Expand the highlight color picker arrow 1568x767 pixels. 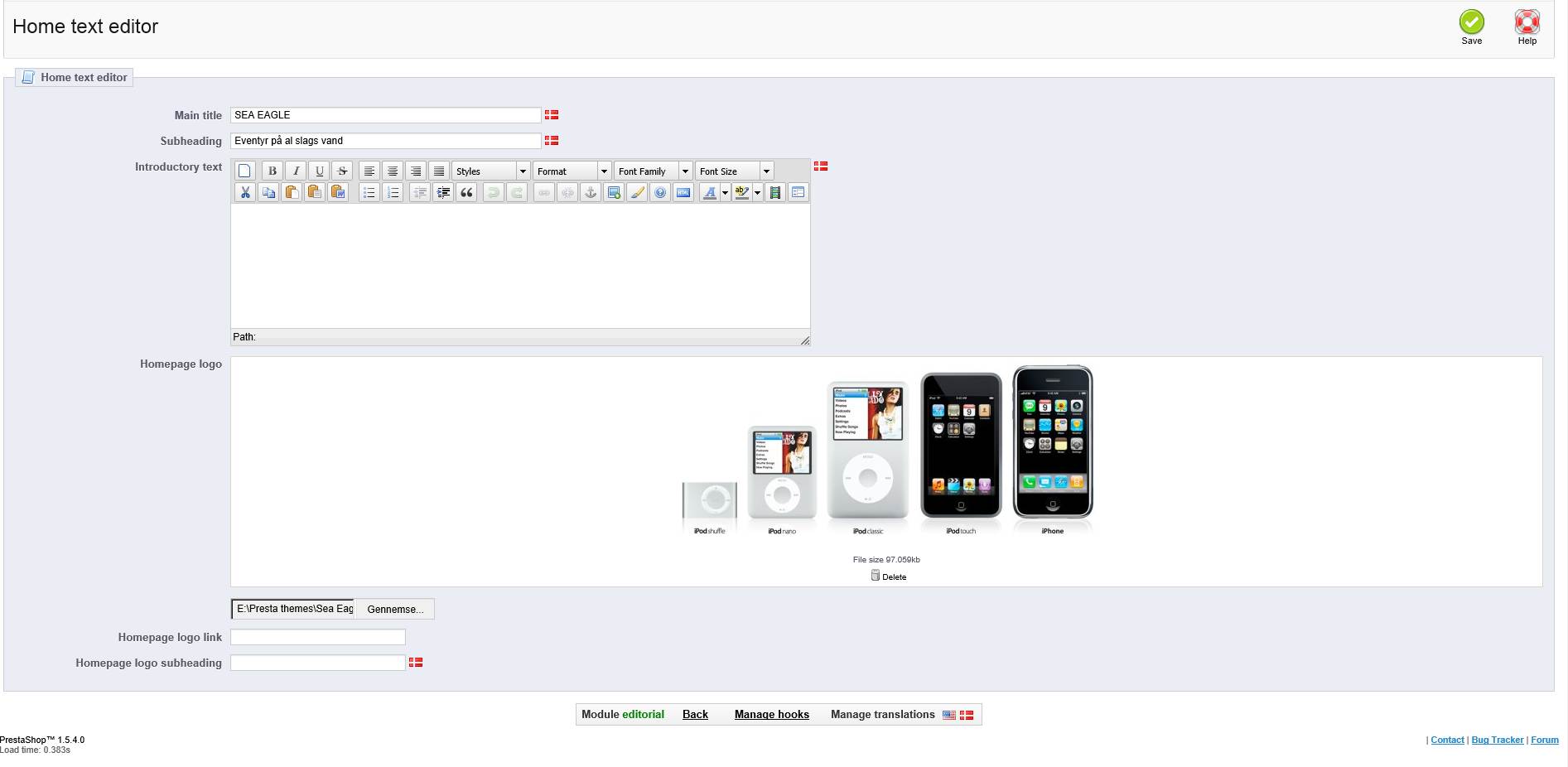coord(757,192)
